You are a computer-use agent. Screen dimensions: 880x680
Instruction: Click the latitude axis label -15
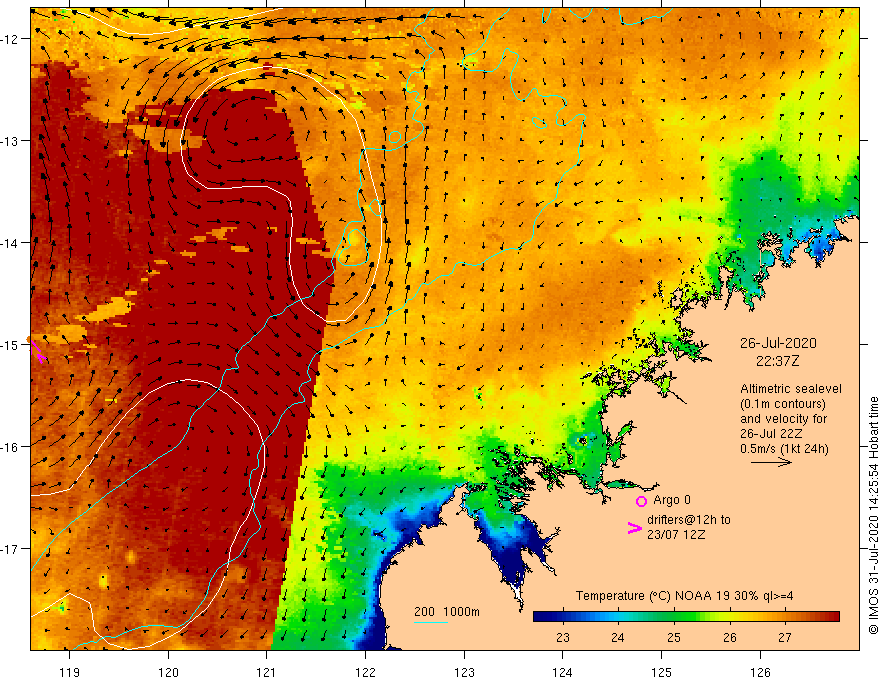[10, 345]
